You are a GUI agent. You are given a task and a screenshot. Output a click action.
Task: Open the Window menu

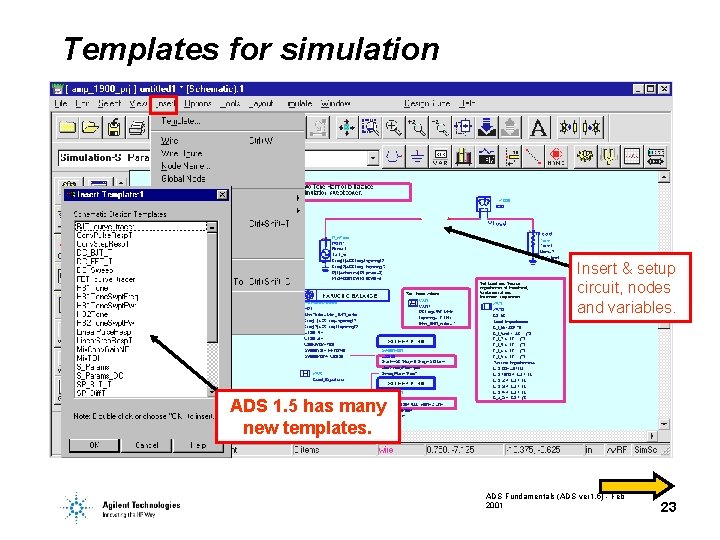pos(335,104)
